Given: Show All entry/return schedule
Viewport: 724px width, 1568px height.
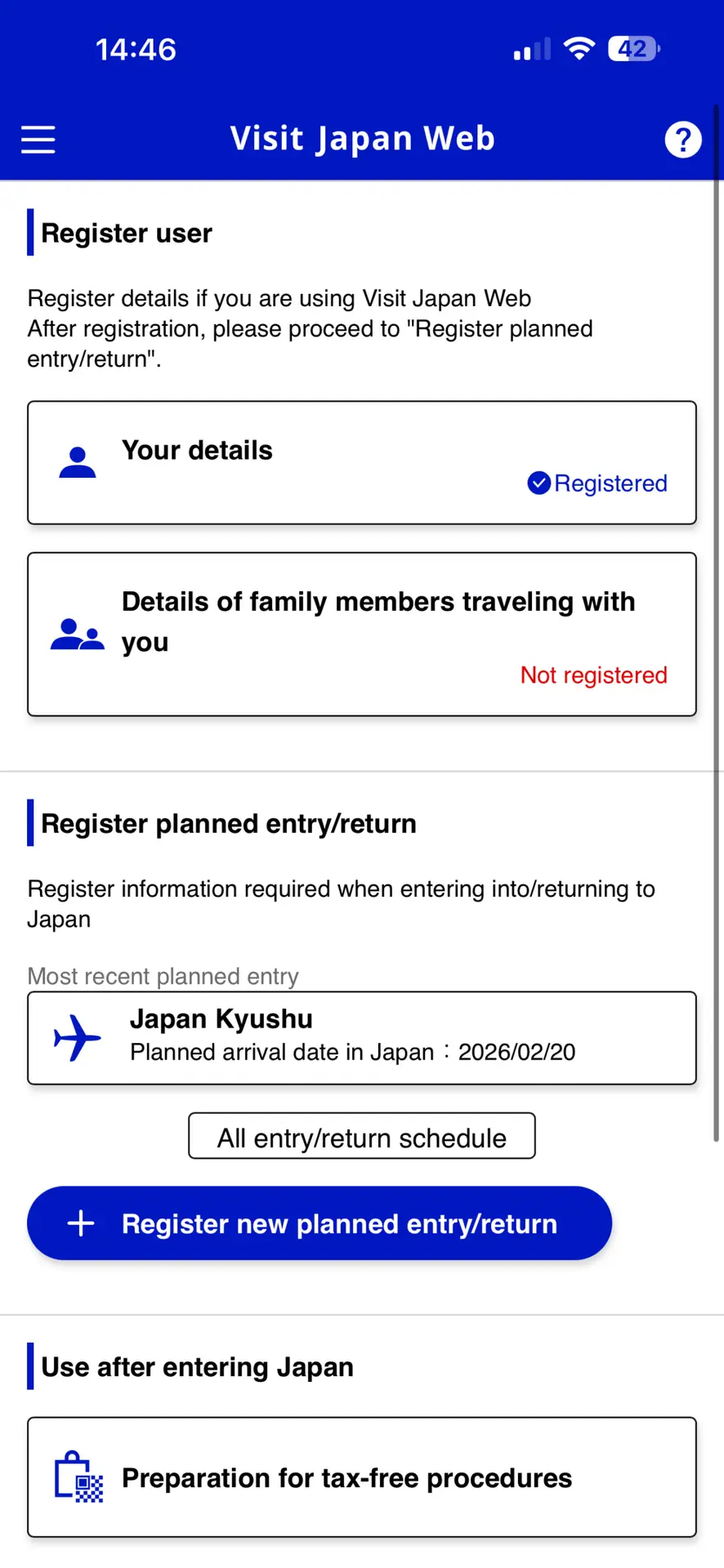Looking at the screenshot, I should click(361, 1136).
